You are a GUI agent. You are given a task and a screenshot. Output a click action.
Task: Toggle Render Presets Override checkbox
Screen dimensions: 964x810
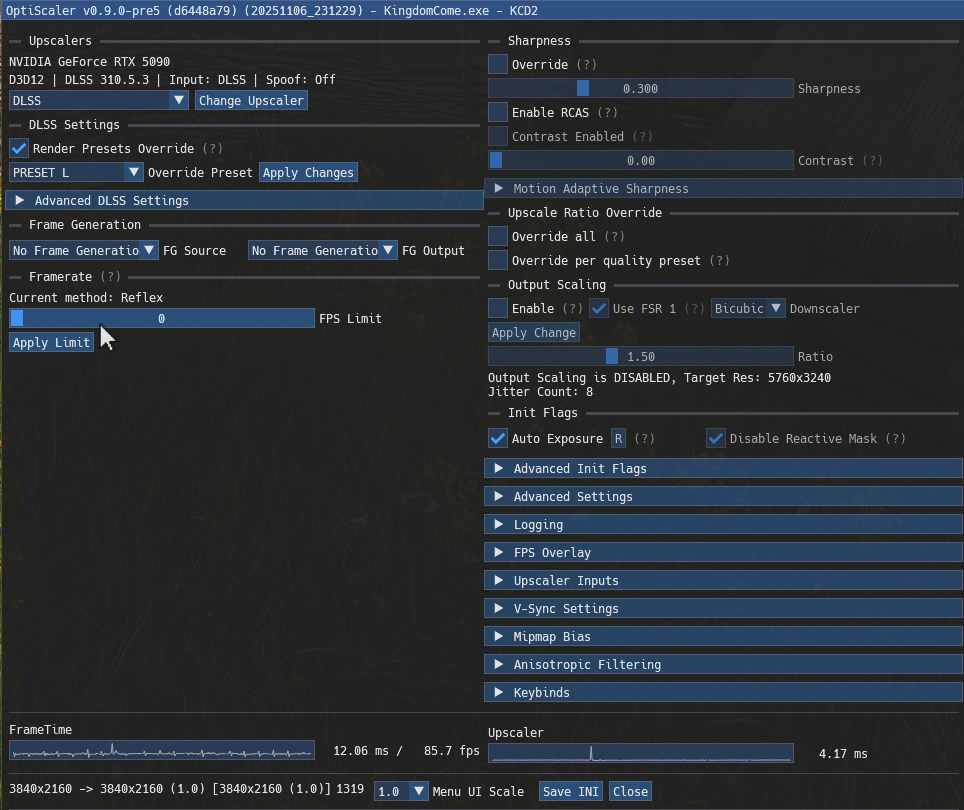(x=19, y=148)
